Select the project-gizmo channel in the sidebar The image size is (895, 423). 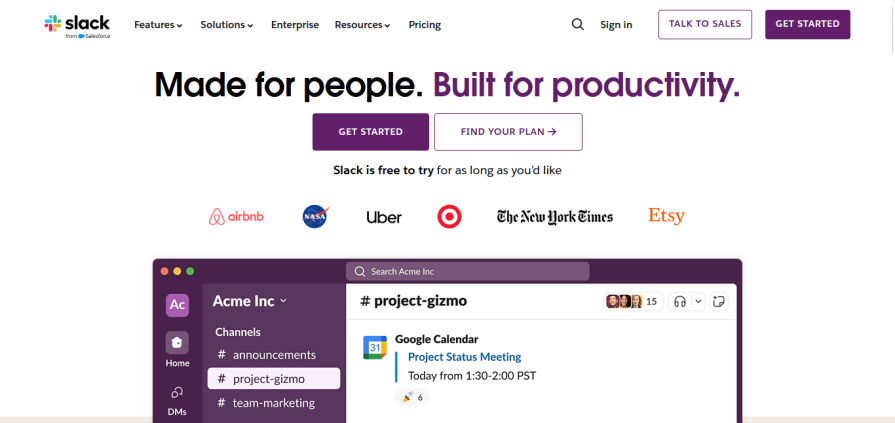pyautogui.click(x=274, y=378)
